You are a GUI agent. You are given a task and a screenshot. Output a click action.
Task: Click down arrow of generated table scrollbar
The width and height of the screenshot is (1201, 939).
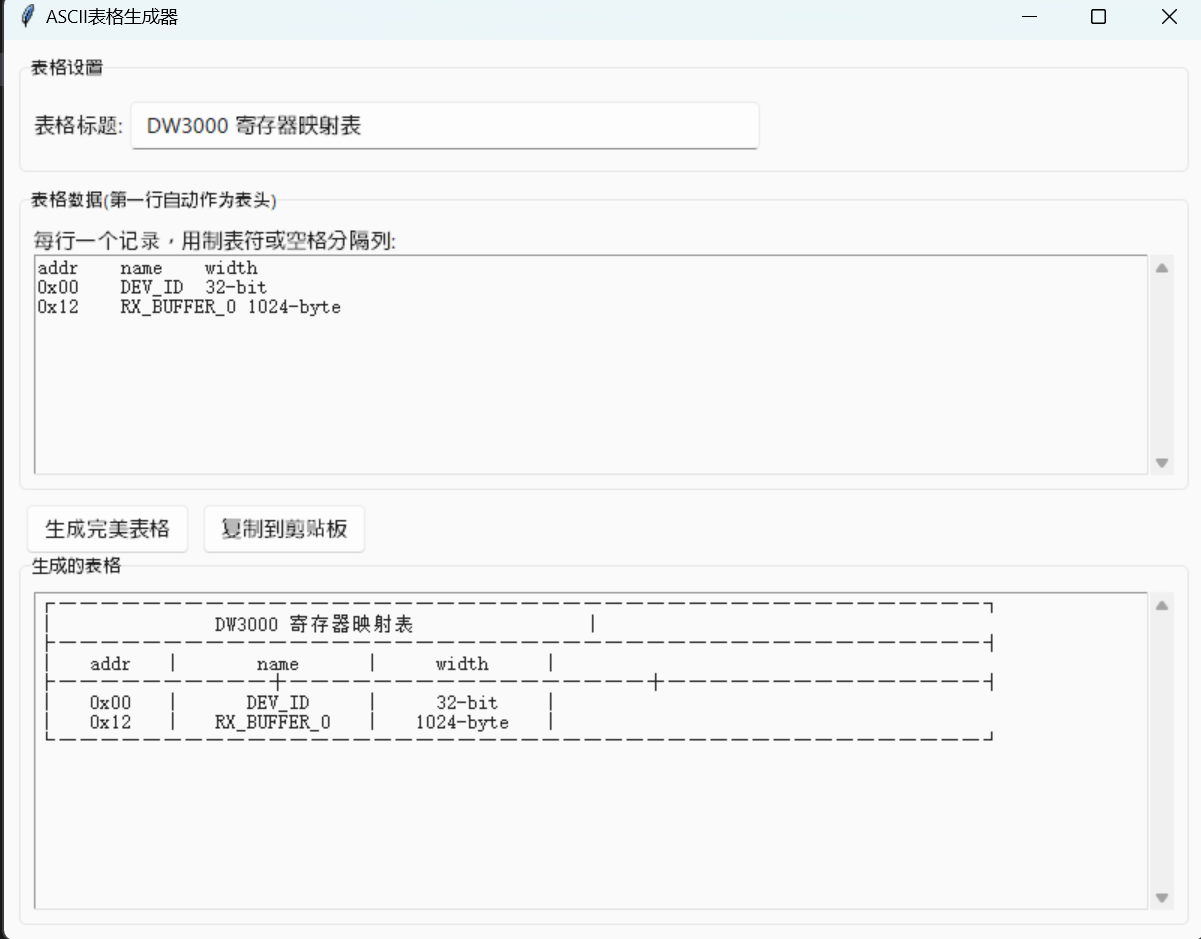click(1161, 898)
